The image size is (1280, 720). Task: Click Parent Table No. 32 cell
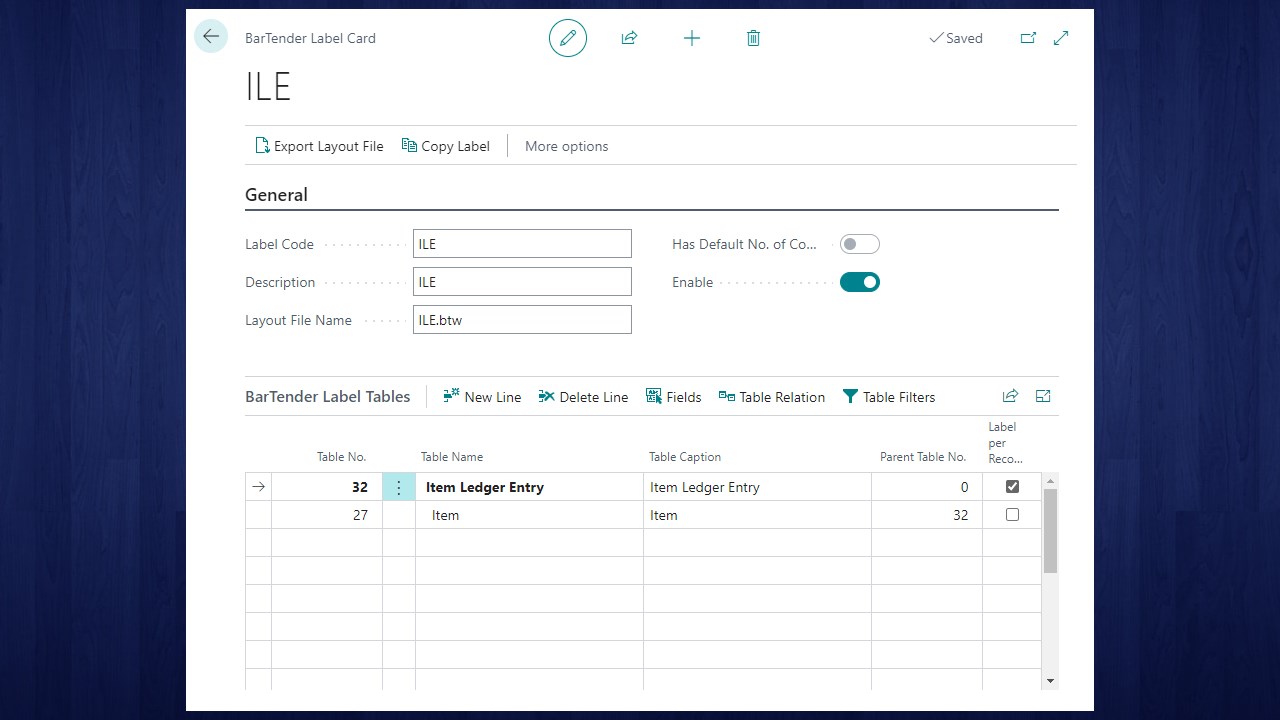point(927,515)
